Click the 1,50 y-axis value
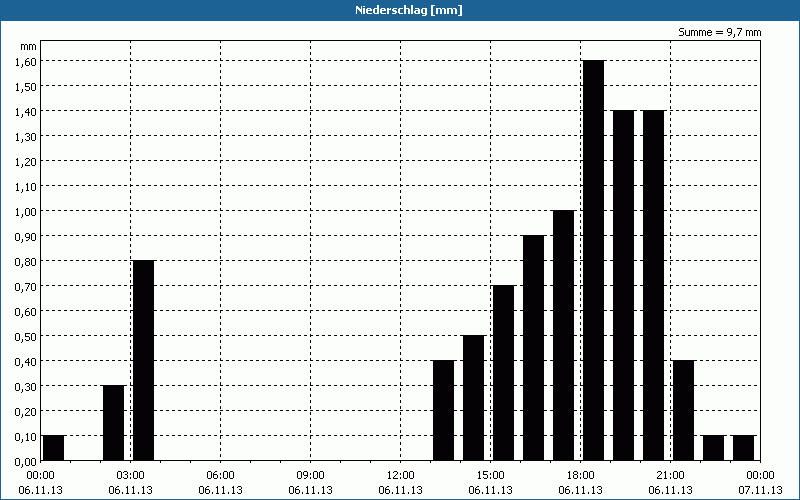 26,86
